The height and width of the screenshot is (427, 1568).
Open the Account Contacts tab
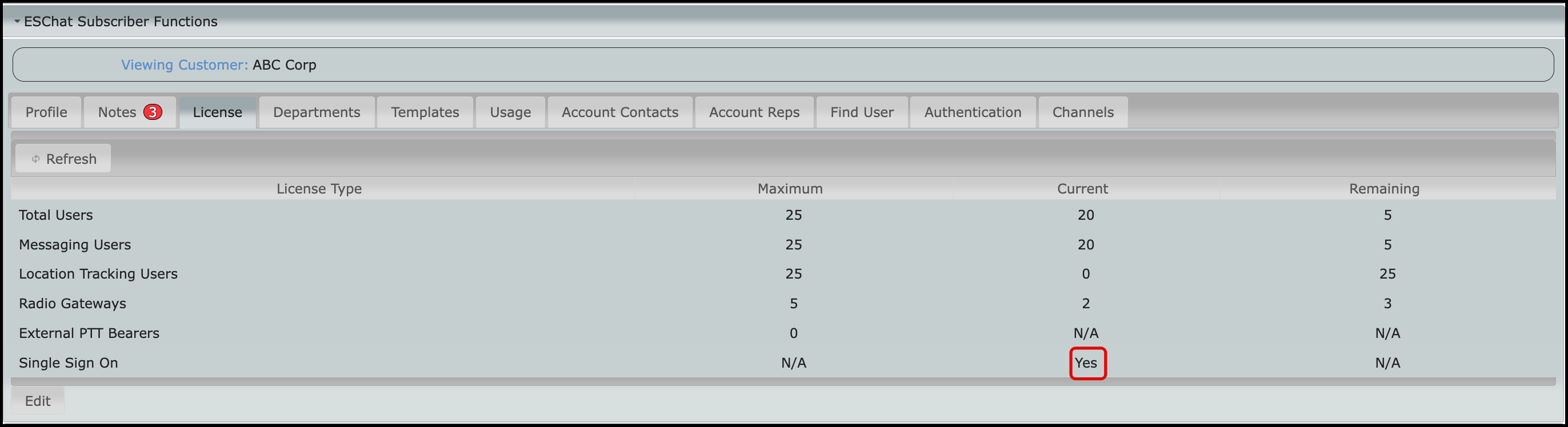(619, 112)
